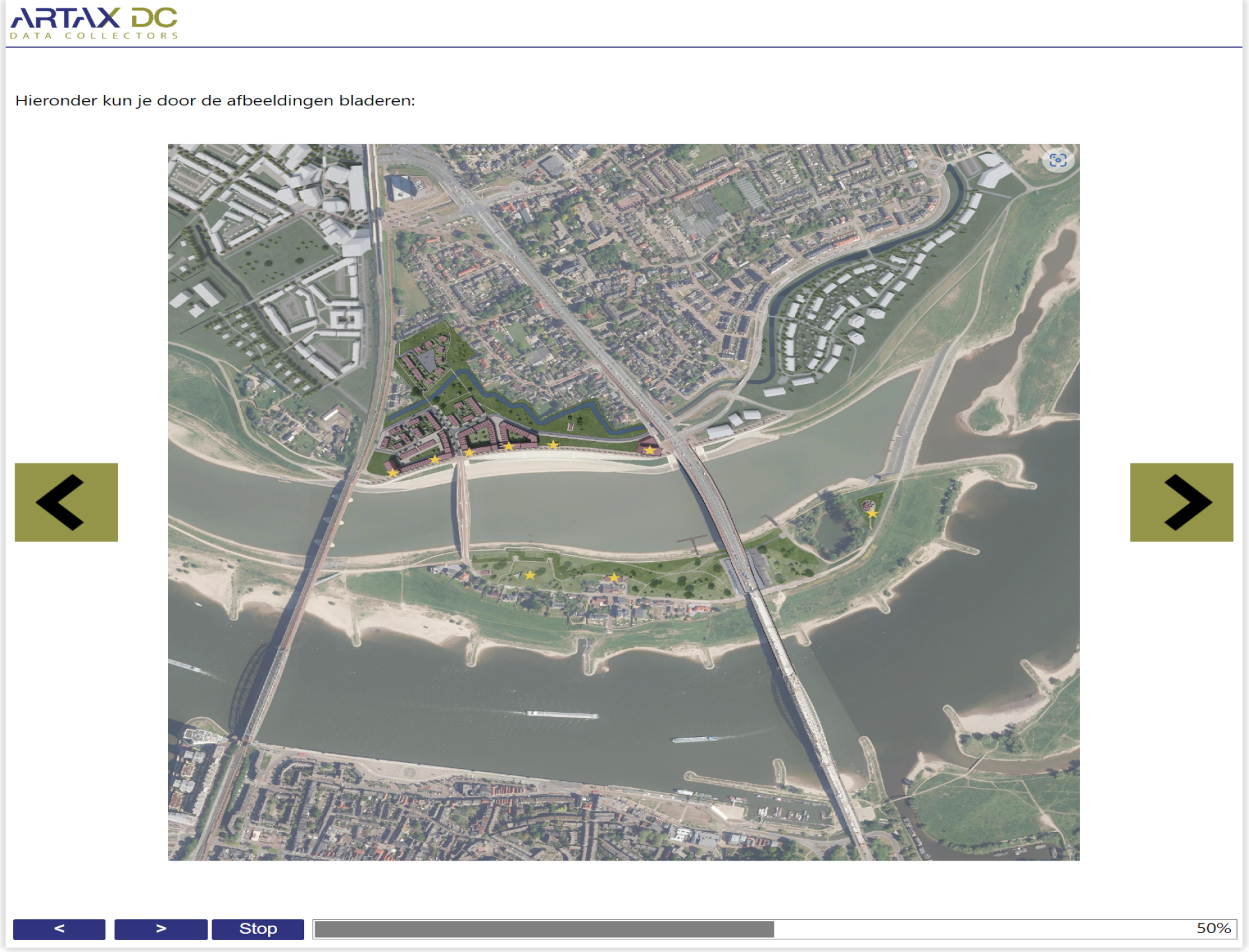Click the 'Hieronder kun je door de afbeeldingen bladeren' text
The image size is (1249, 952).
coord(215,101)
